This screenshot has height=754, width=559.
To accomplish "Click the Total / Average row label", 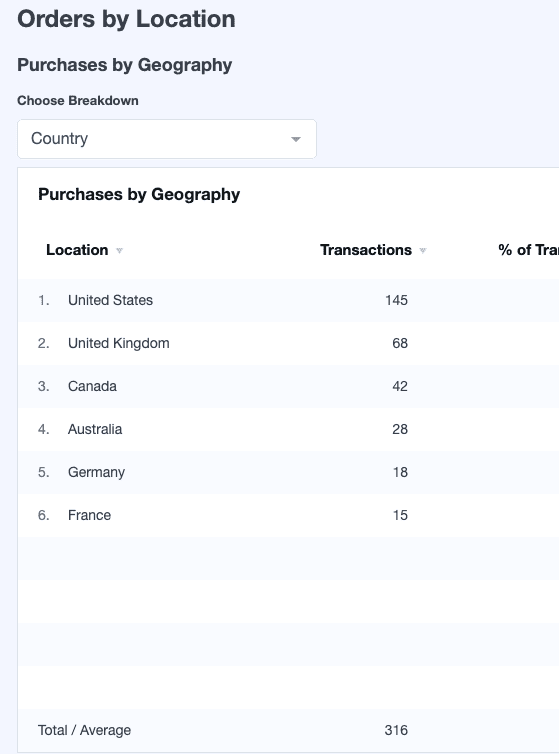I will point(84,730).
